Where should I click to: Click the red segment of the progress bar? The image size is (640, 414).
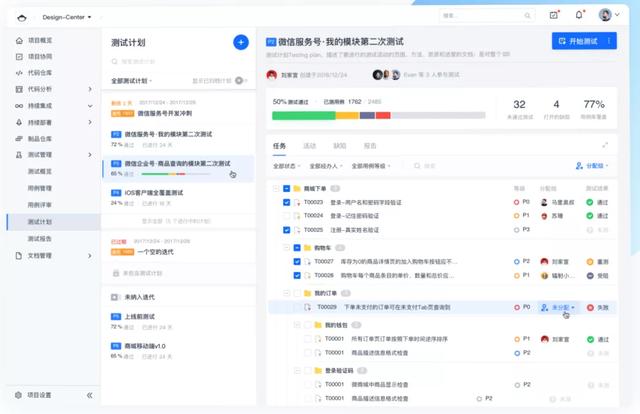coord(383,116)
